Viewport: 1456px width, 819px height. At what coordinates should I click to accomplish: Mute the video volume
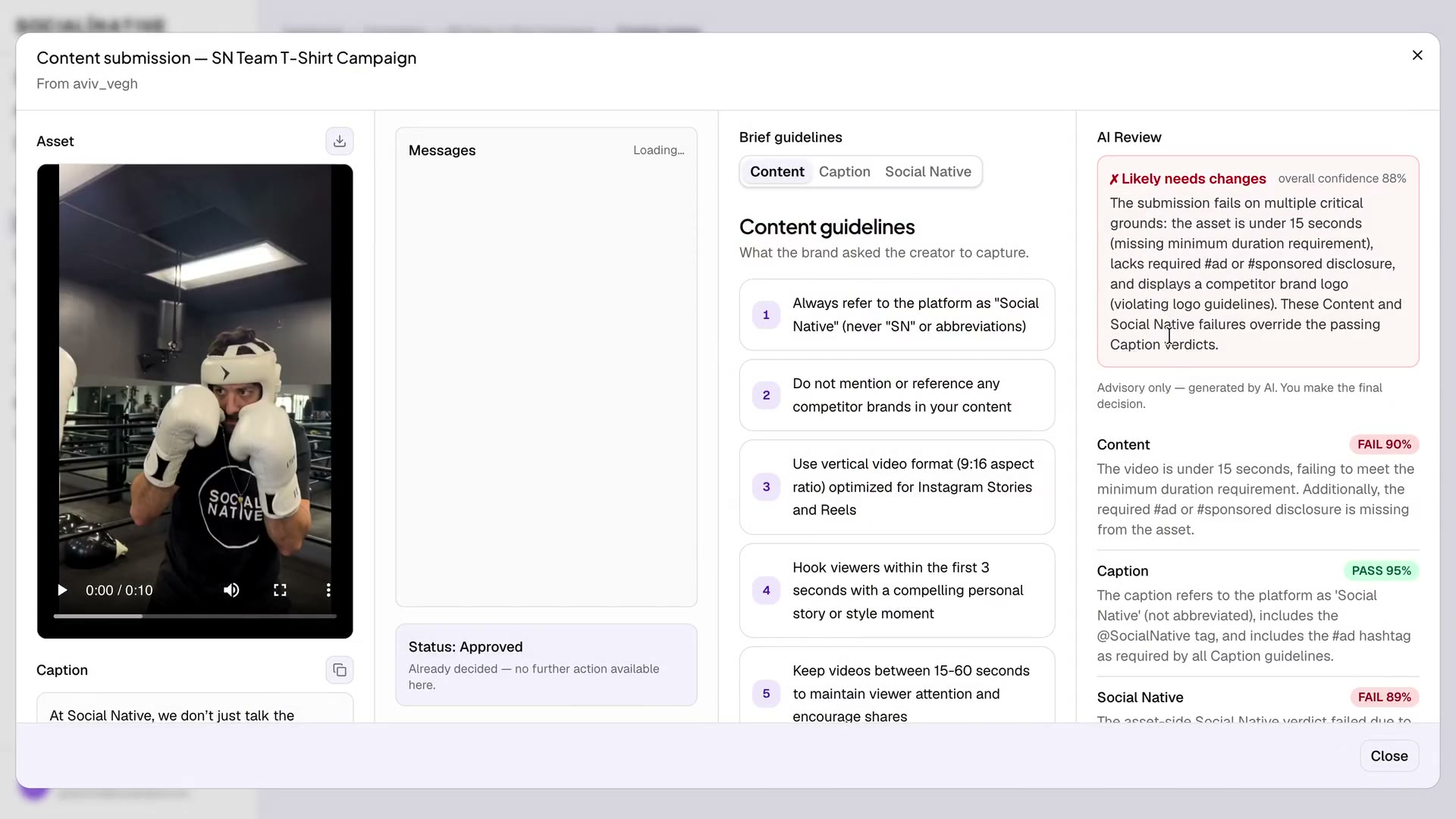coord(231,590)
